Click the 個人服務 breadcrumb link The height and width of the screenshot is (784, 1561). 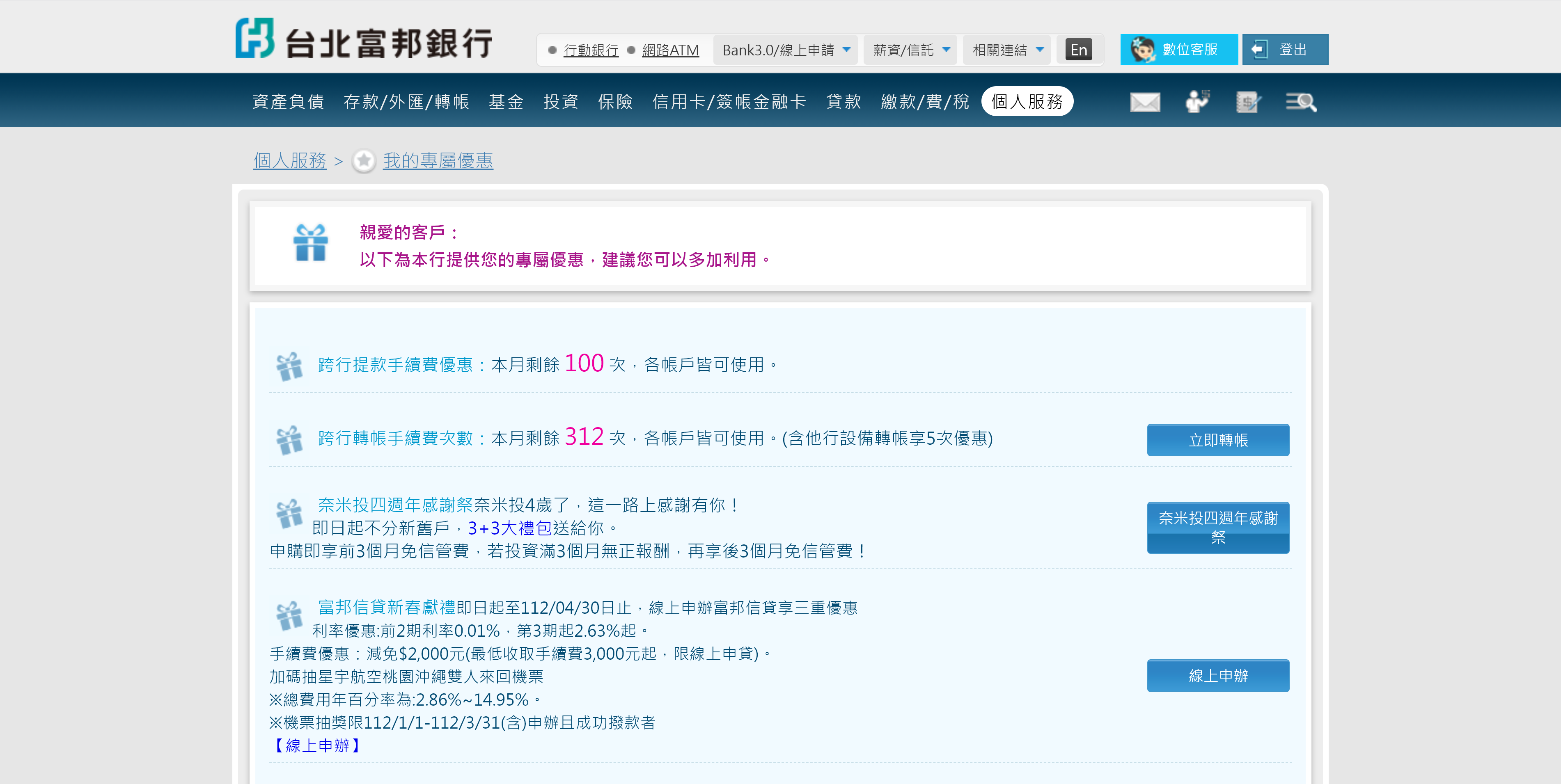click(x=290, y=160)
